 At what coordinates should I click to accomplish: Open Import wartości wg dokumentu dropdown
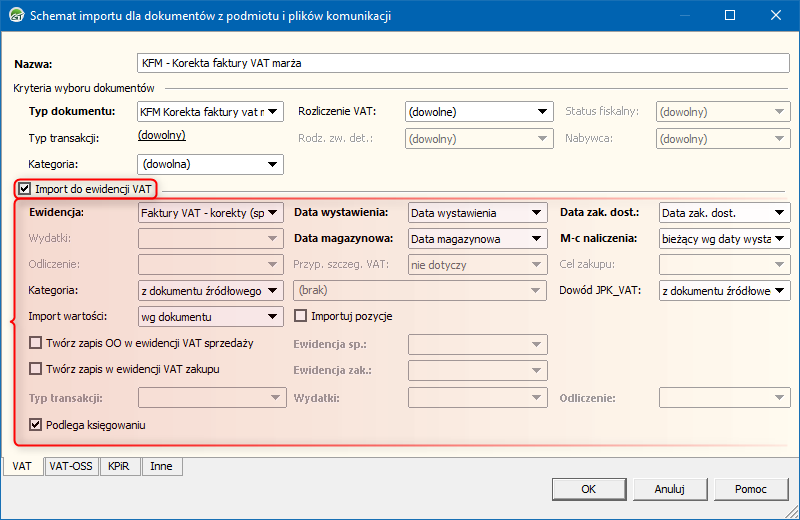pyautogui.click(x=210, y=317)
